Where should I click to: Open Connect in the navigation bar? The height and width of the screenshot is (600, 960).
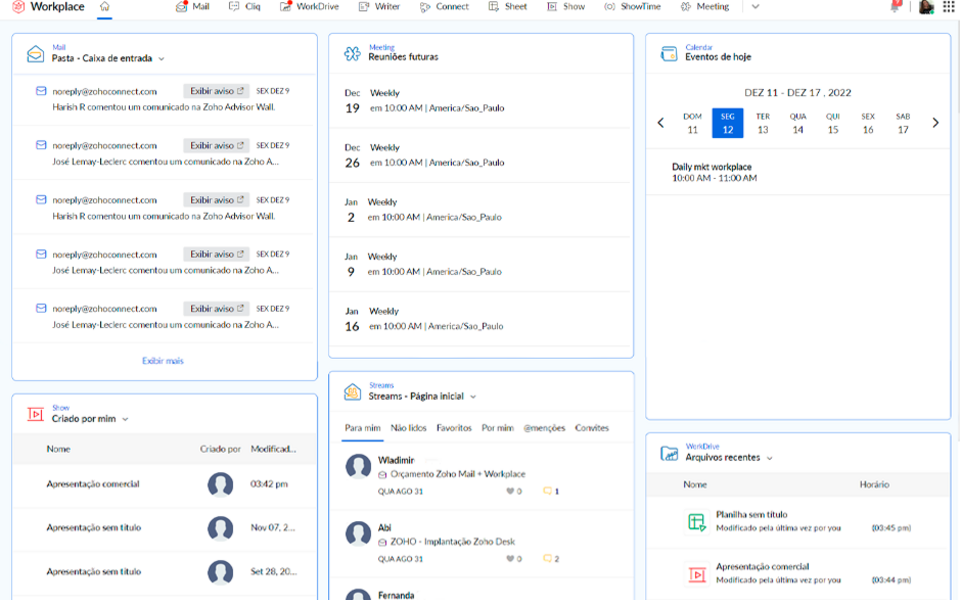point(444,7)
